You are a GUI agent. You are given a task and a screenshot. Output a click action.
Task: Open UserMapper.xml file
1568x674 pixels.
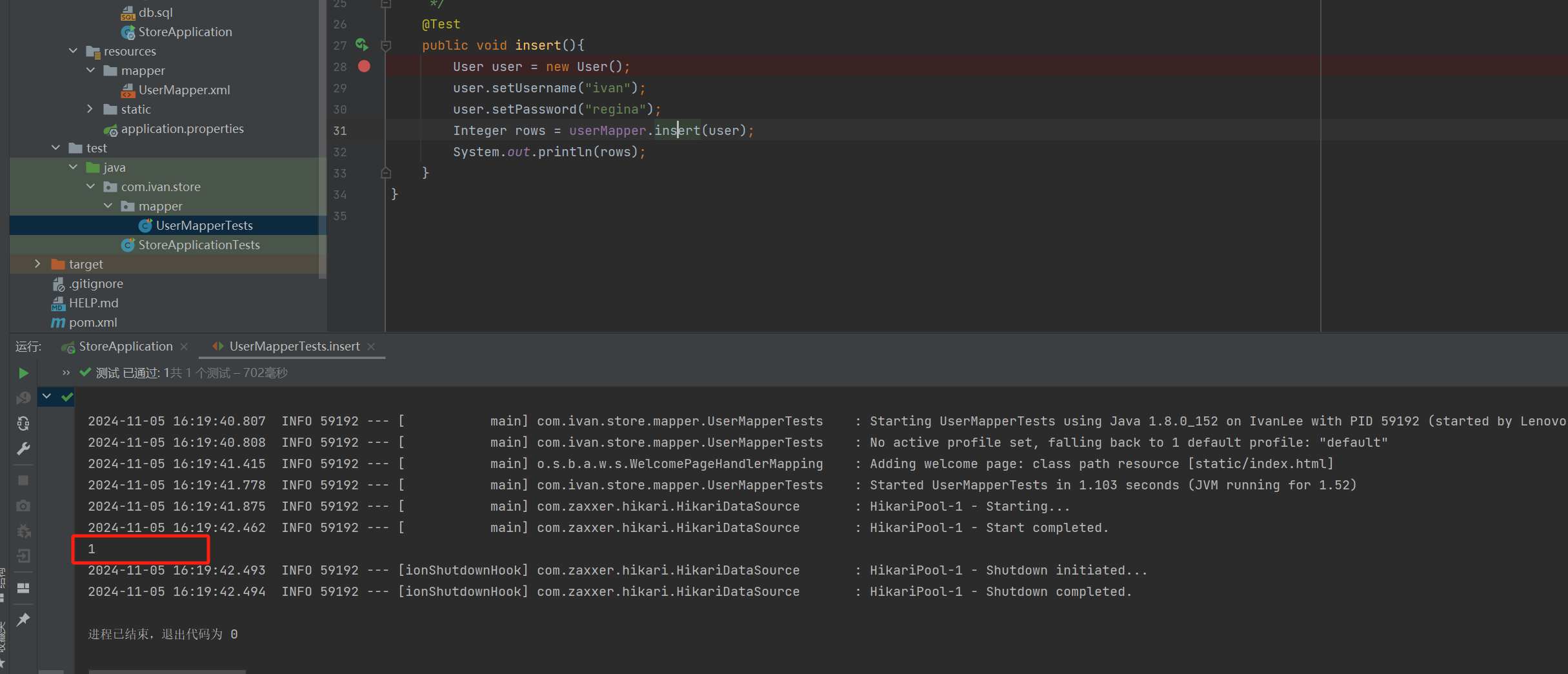click(184, 90)
